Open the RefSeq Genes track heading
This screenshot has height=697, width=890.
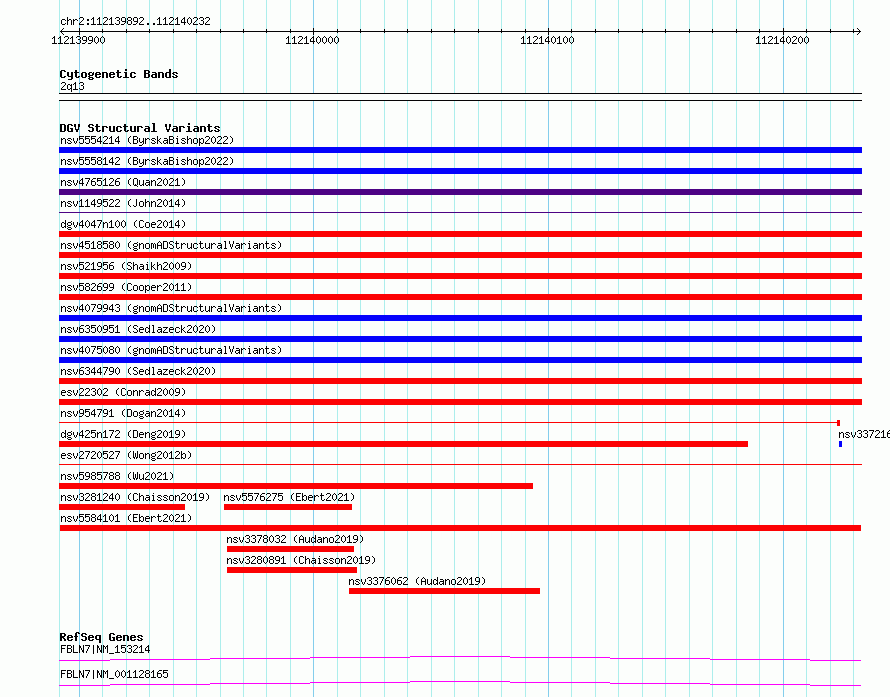click(101, 637)
